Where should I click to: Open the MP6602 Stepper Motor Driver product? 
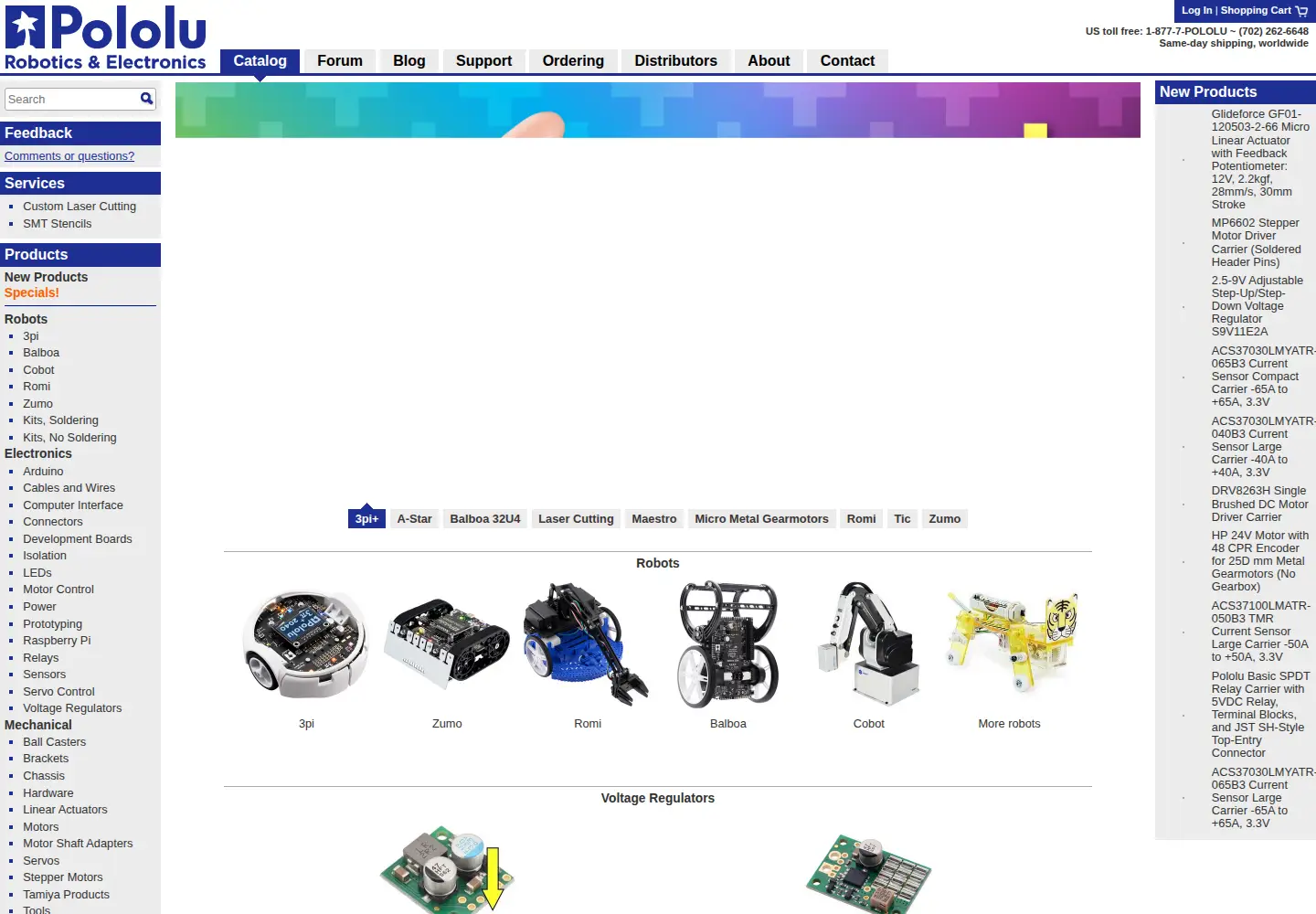coord(1257,242)
